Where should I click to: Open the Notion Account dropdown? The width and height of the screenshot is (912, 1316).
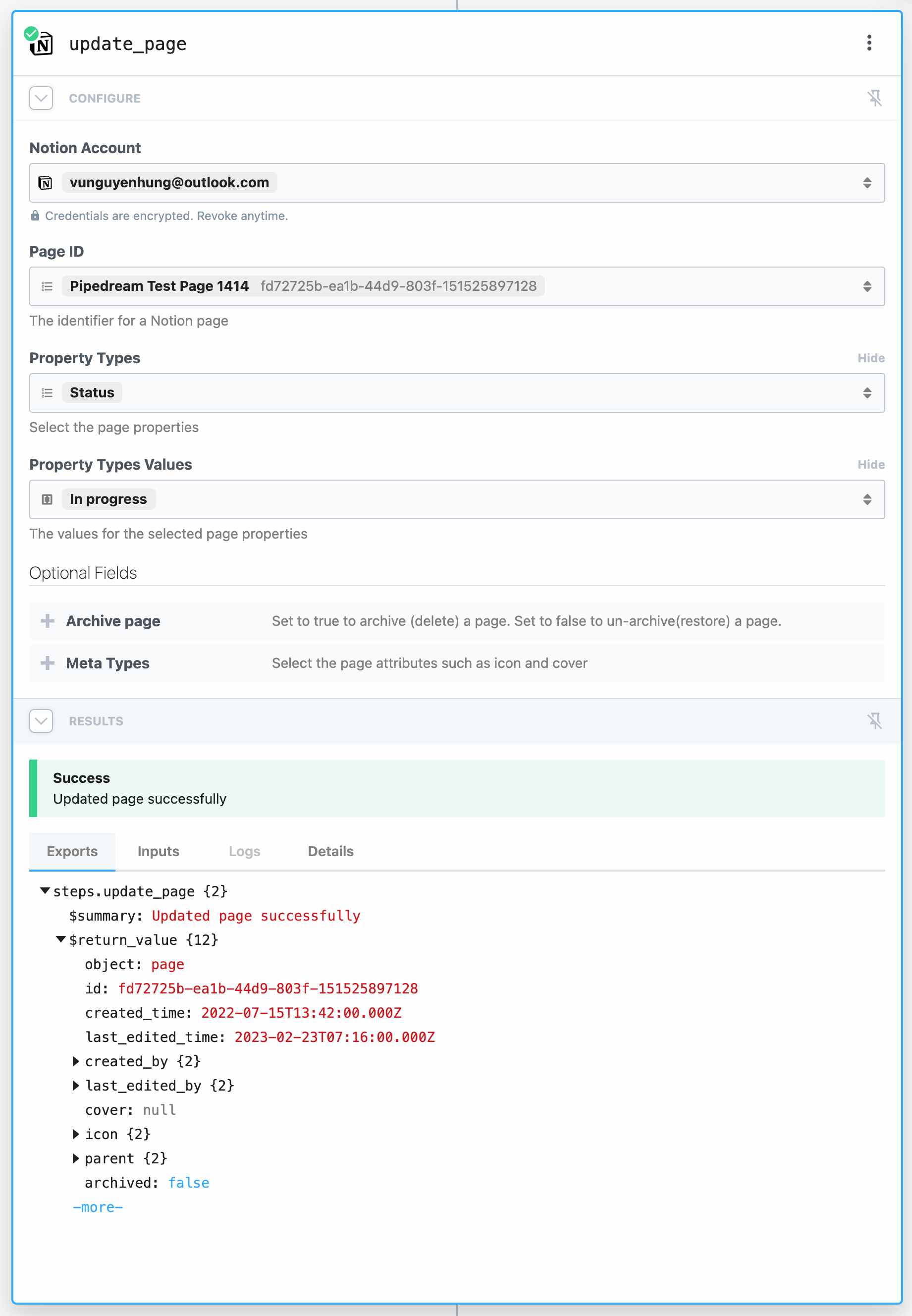[457, 183]
